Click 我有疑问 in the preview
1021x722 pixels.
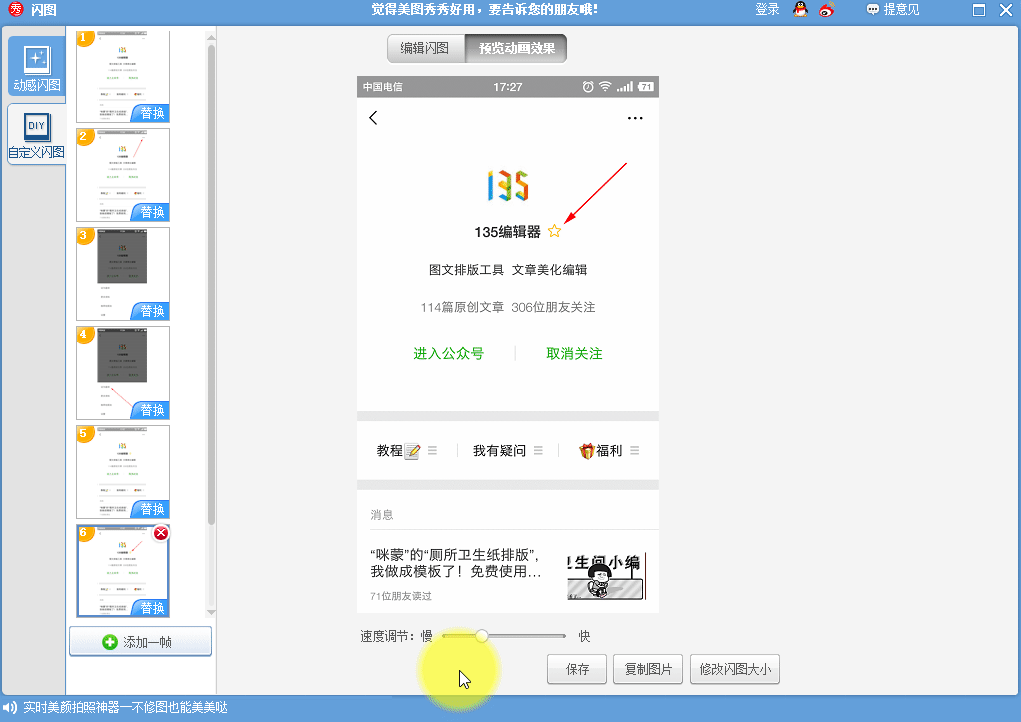[x=507, y=451]
